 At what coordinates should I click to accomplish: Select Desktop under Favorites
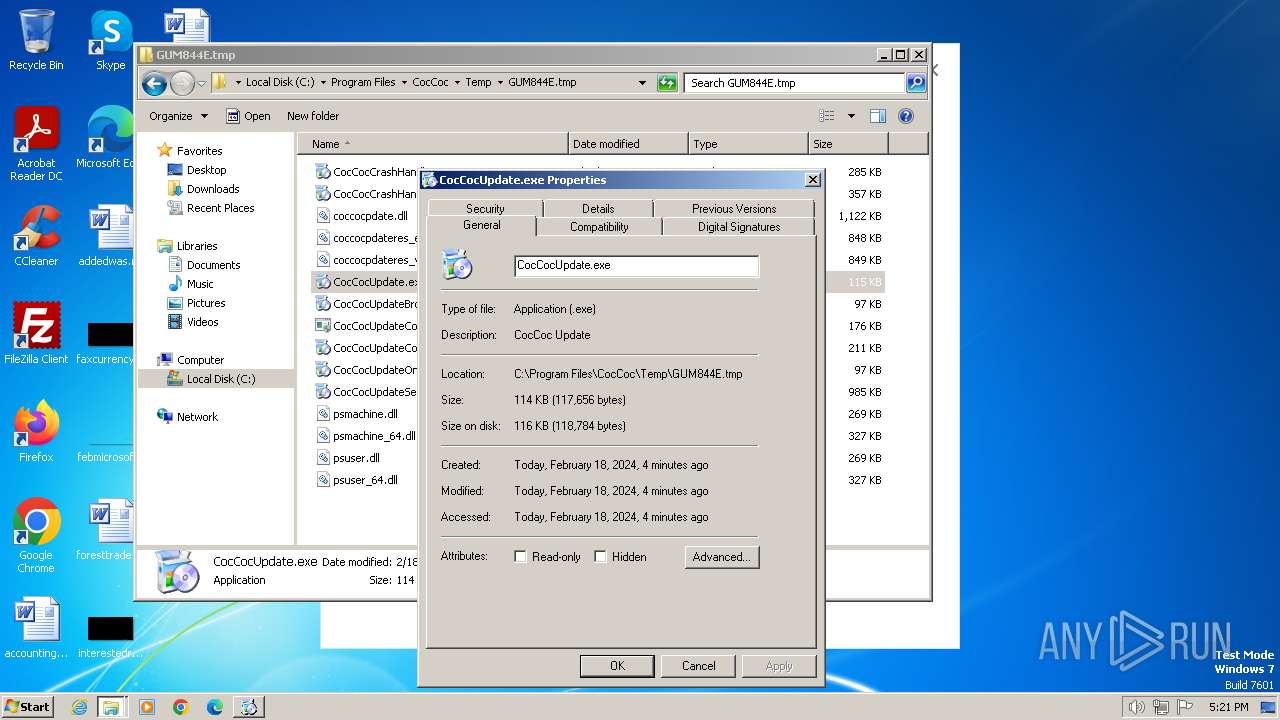coord(206,170)
